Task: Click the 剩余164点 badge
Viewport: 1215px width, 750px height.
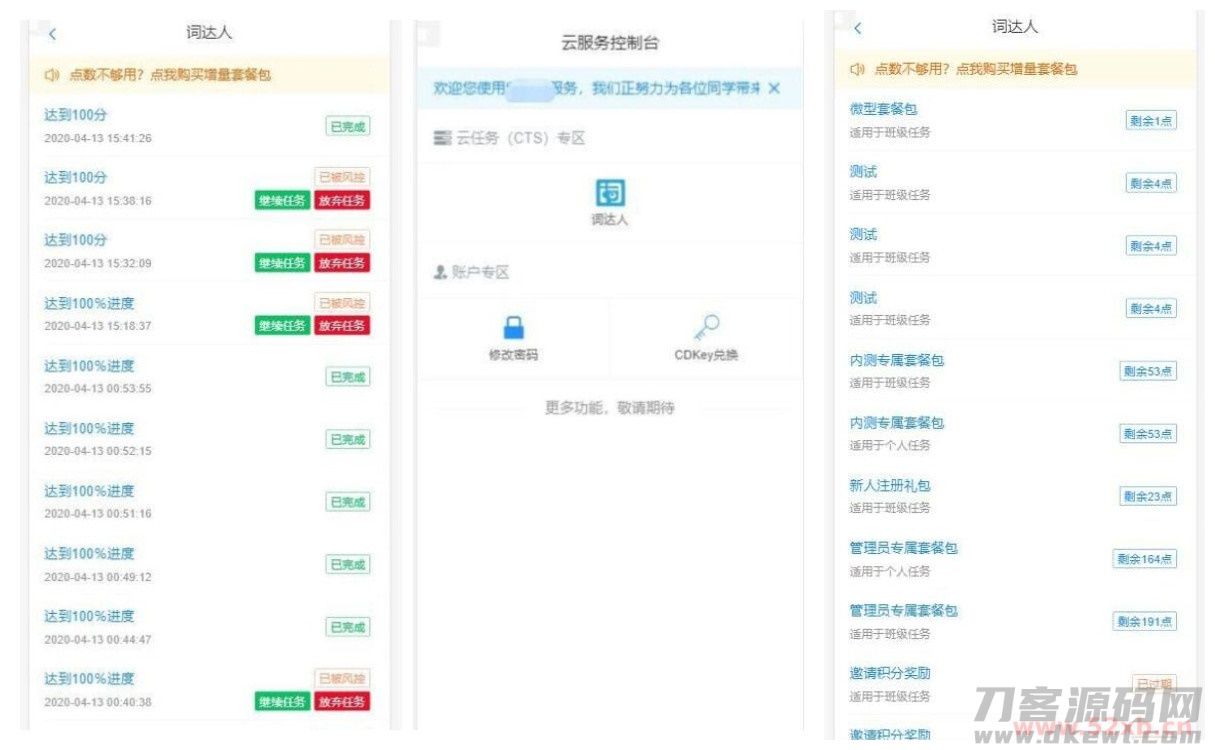Action: point(1144,559)
